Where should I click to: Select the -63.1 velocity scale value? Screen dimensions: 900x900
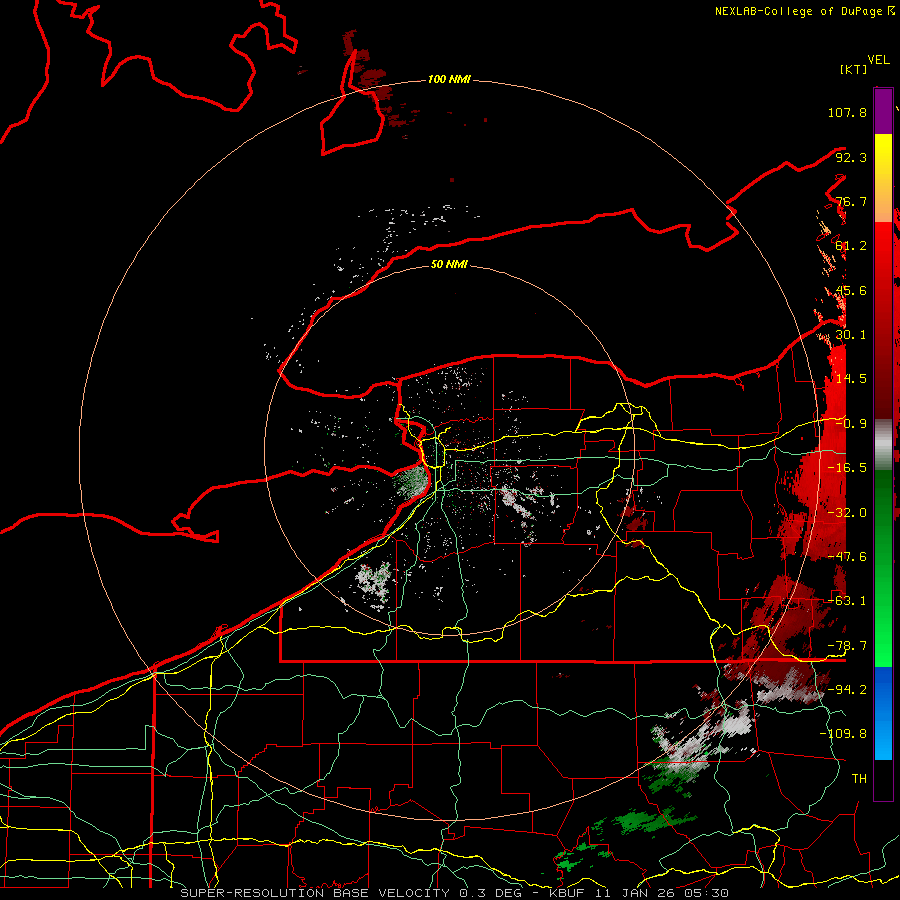[x=847, y=601]
